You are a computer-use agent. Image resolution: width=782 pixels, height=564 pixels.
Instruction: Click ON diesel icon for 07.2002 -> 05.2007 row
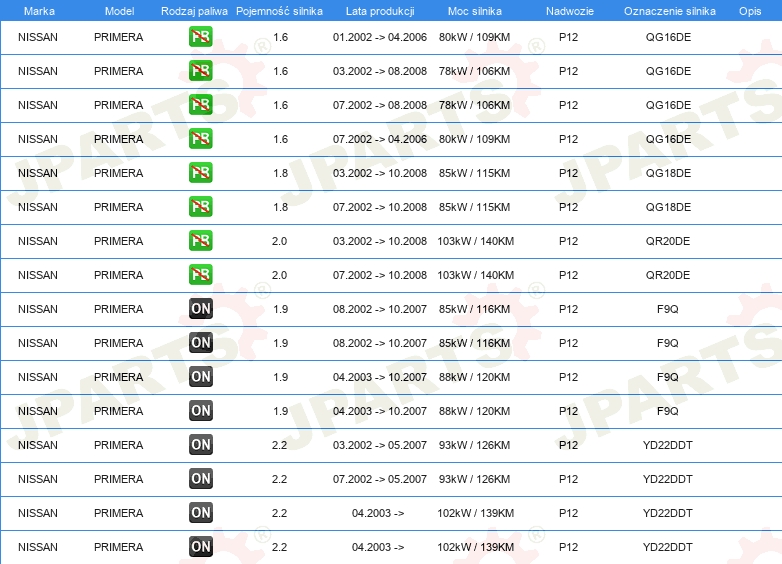(201, 479)
